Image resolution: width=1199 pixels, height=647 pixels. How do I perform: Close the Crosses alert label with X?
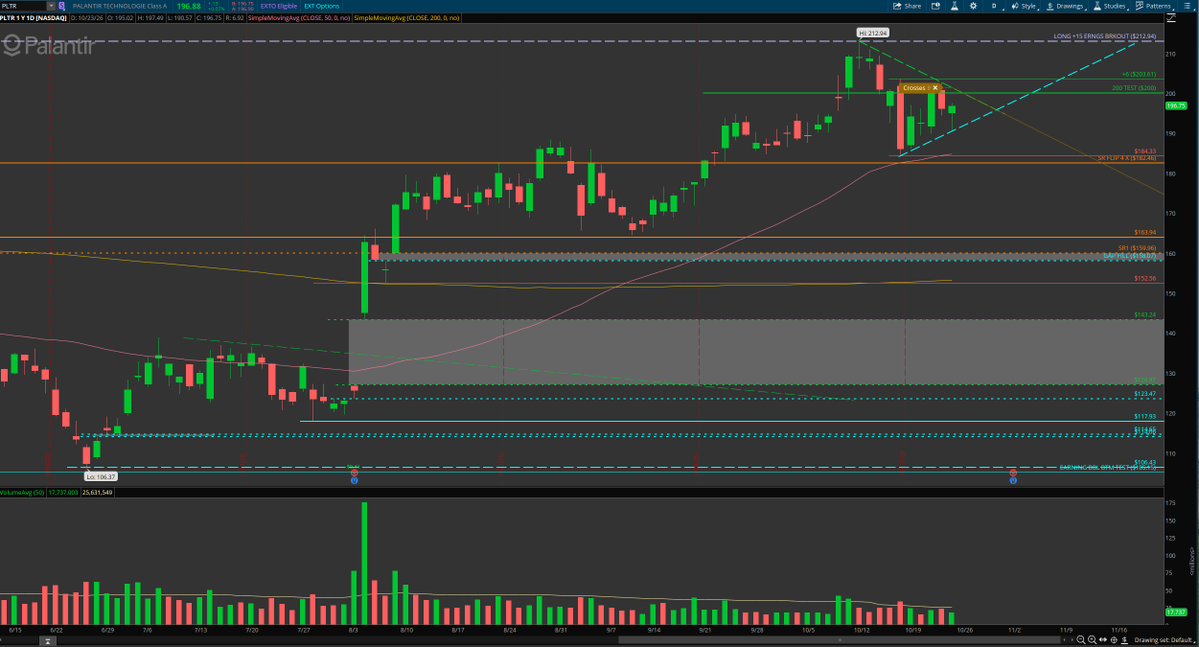934,88
